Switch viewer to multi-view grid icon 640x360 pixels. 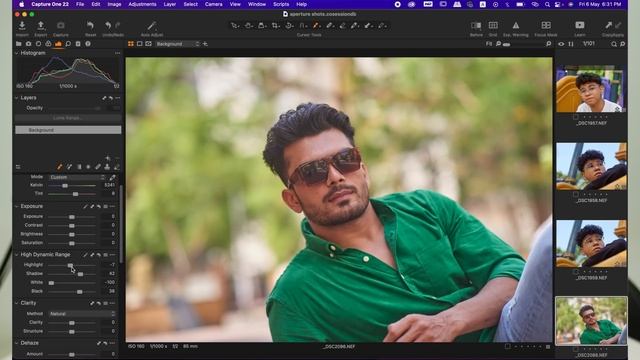click(x=131, y=44)
